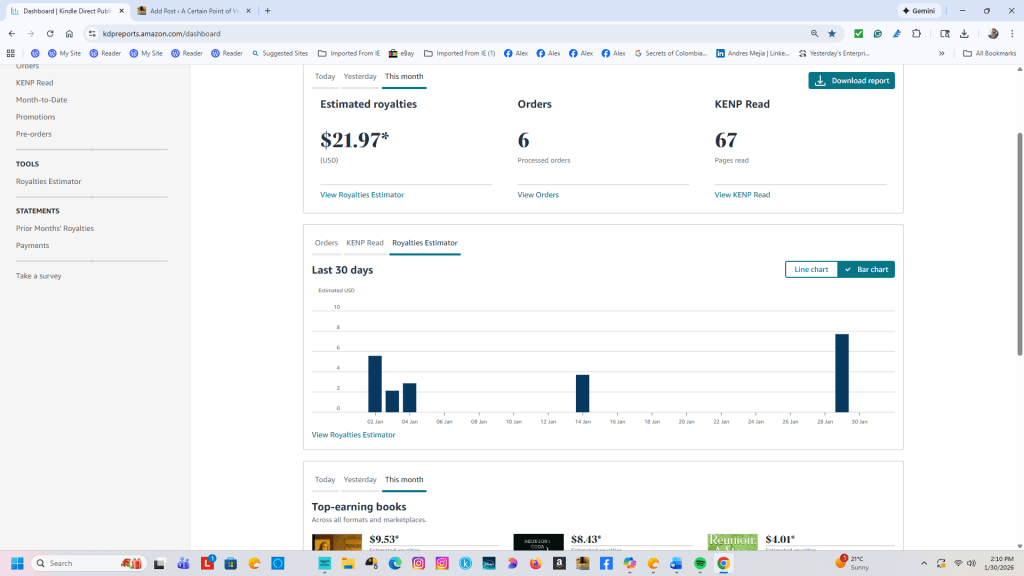Click the browser home icon
Image resolution: width=1024 pixels, height=576 pixels.
point(69,33)
